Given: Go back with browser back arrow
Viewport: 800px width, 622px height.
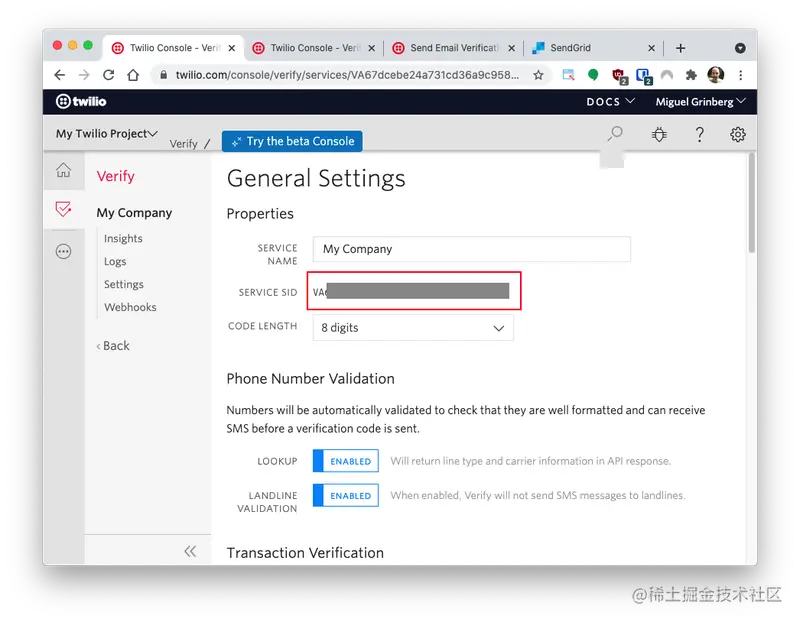Looking at the screenshot, I should pyautogui.click(x=60, y=75).
